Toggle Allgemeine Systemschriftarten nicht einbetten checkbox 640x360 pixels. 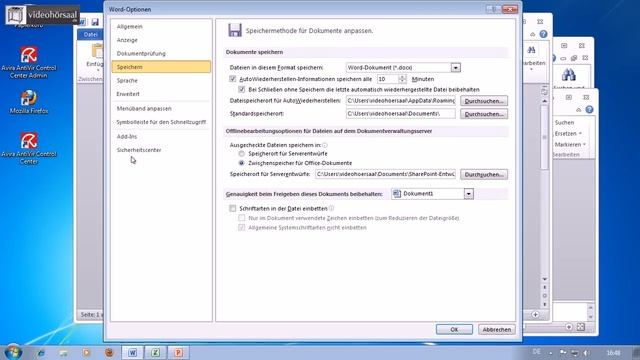(242, 227)
